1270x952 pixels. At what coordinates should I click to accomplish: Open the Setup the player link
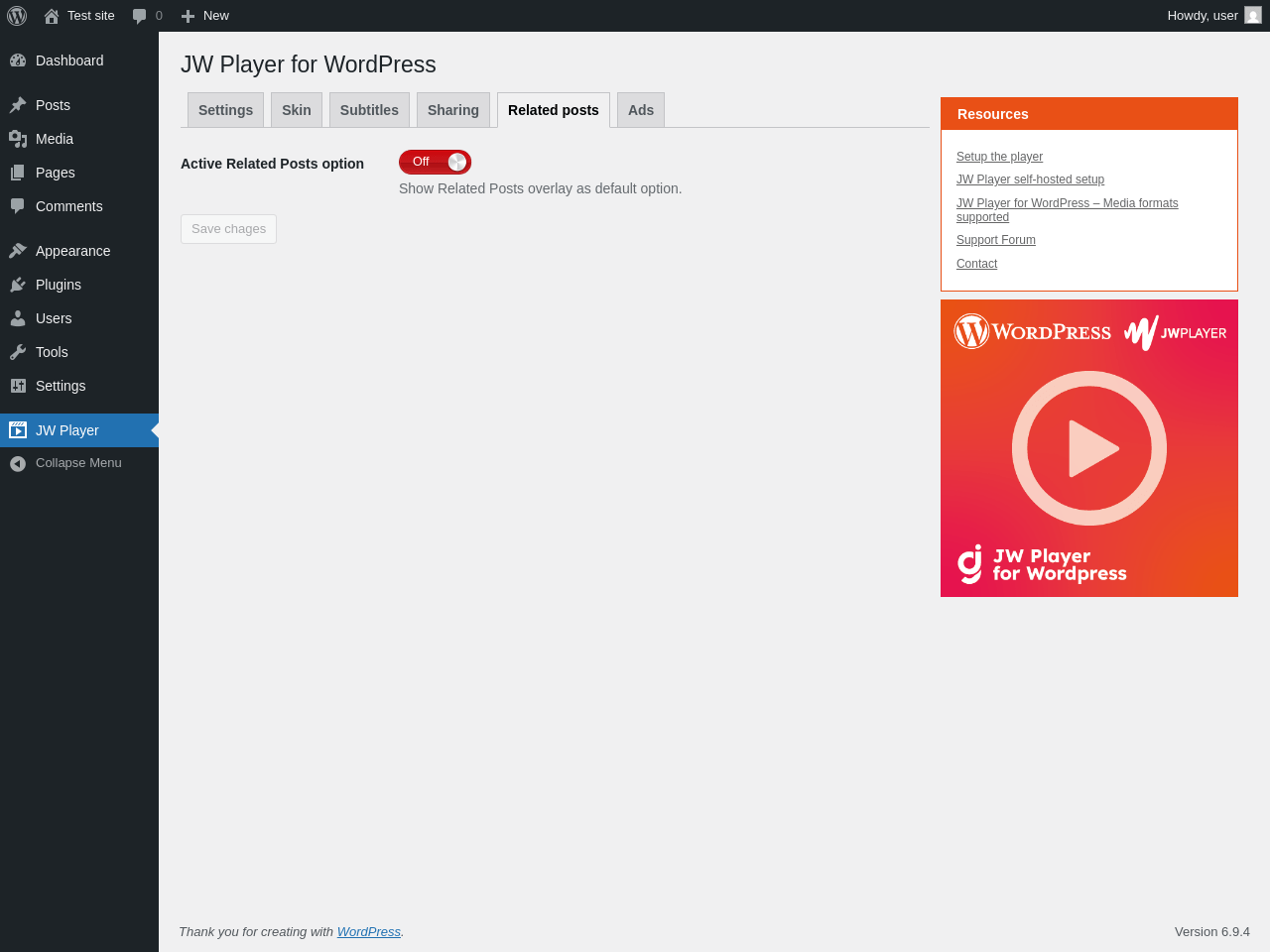point(999,157)
